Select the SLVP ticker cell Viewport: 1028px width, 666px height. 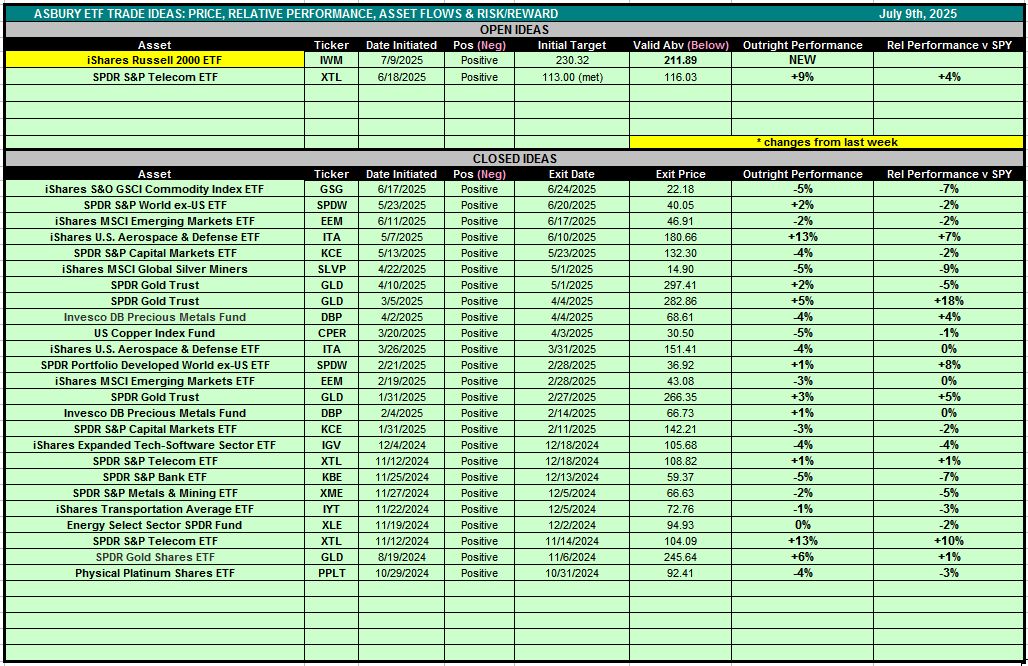coord(331,269)
